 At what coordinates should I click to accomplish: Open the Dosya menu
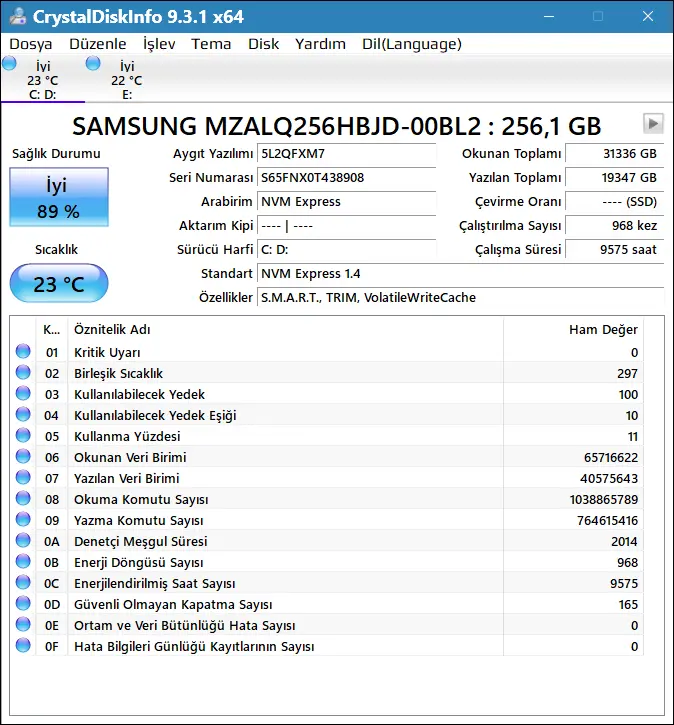pos(31,44)
